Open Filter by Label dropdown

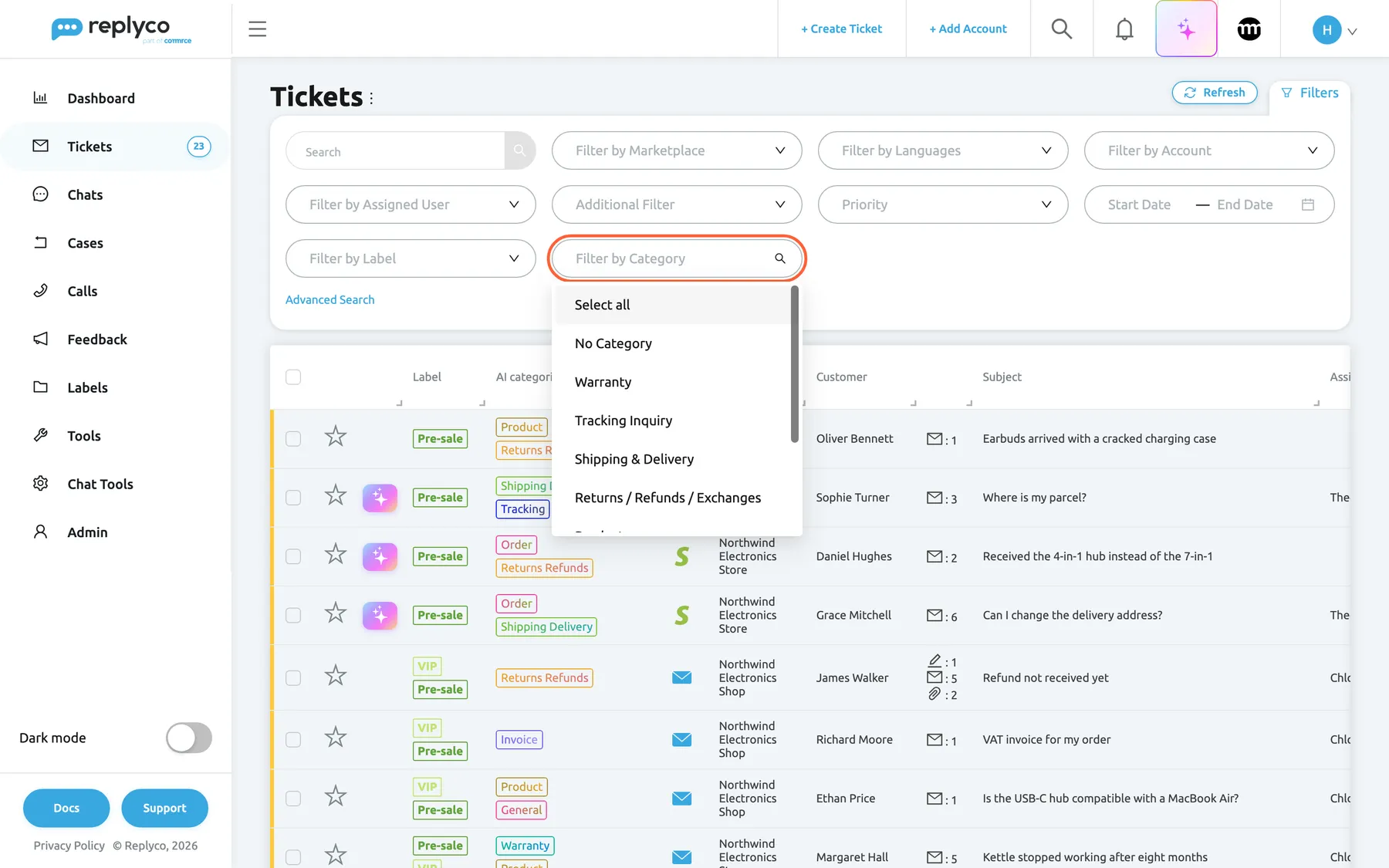(x=411, y=258)
